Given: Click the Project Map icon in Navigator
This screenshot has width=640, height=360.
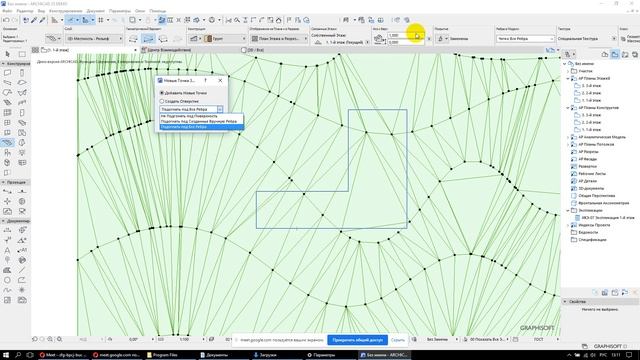Looking at the screenshot, I should tap(604, 54).
